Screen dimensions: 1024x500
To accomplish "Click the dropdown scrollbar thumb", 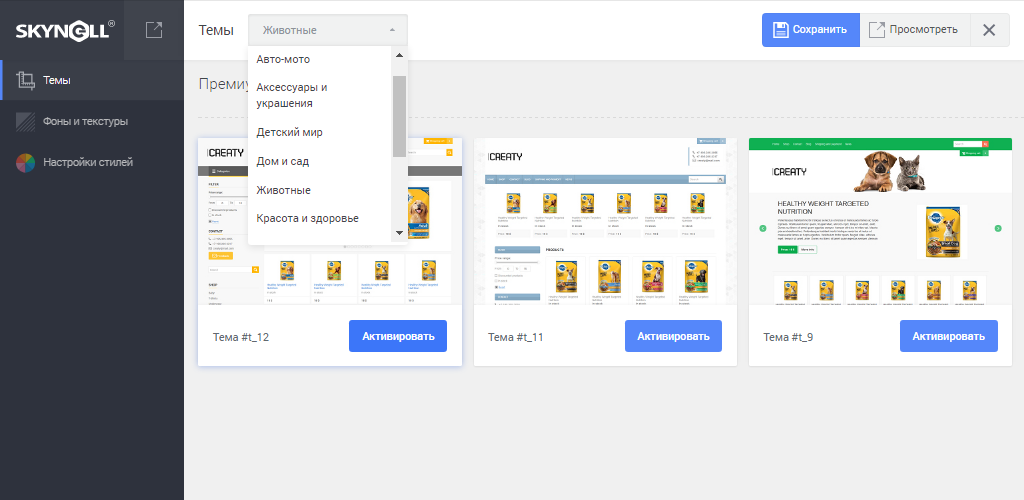I will [x=400, y=116].
